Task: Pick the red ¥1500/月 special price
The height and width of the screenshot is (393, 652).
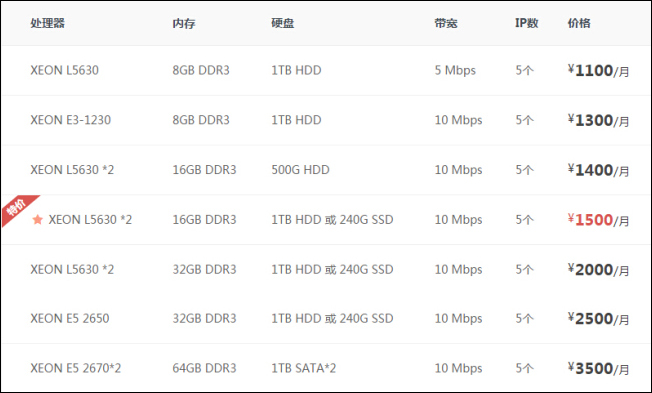Action: (598, 220)
